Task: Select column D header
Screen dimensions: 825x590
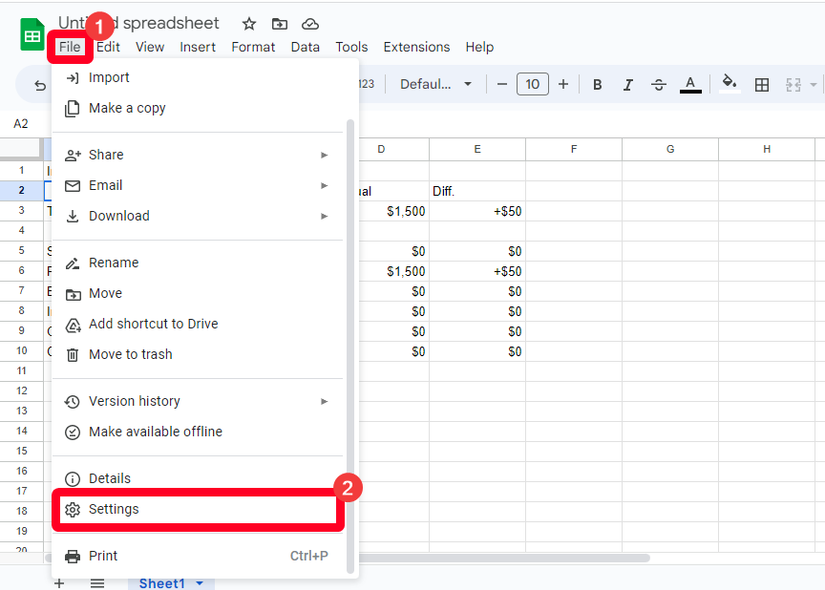Action: pos(394,149)
